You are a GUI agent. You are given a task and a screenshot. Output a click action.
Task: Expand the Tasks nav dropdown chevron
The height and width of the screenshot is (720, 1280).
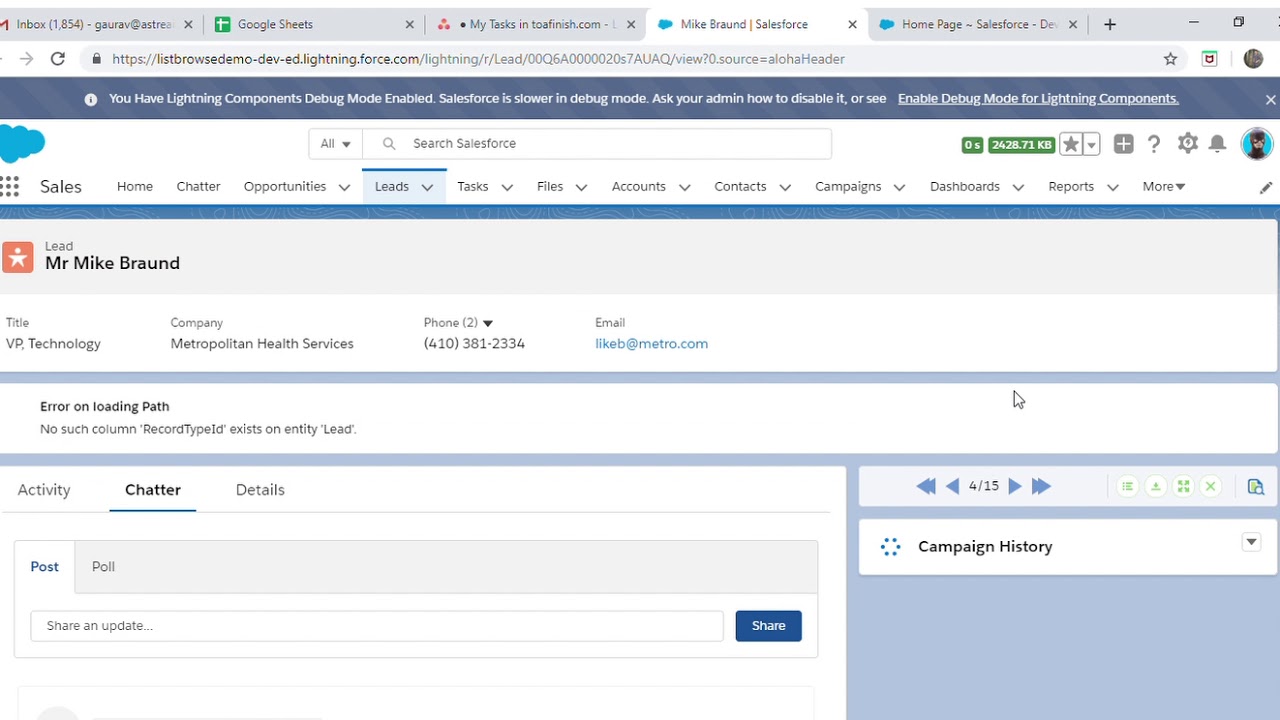click(507, 187)
